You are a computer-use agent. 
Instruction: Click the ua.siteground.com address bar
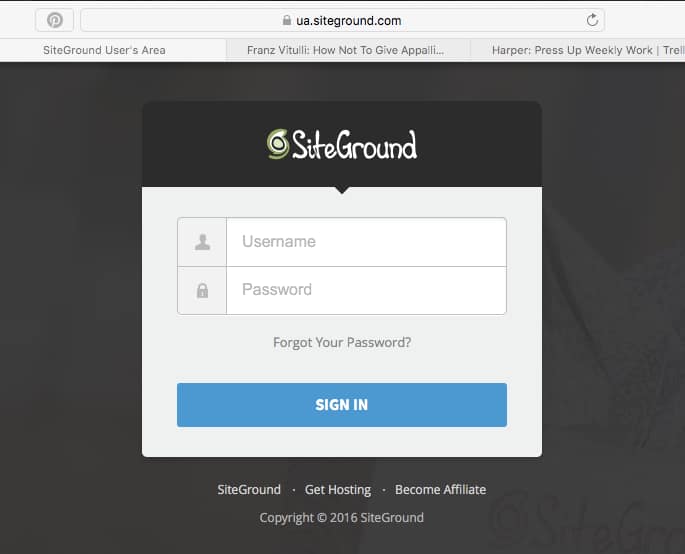coord(342,20)
